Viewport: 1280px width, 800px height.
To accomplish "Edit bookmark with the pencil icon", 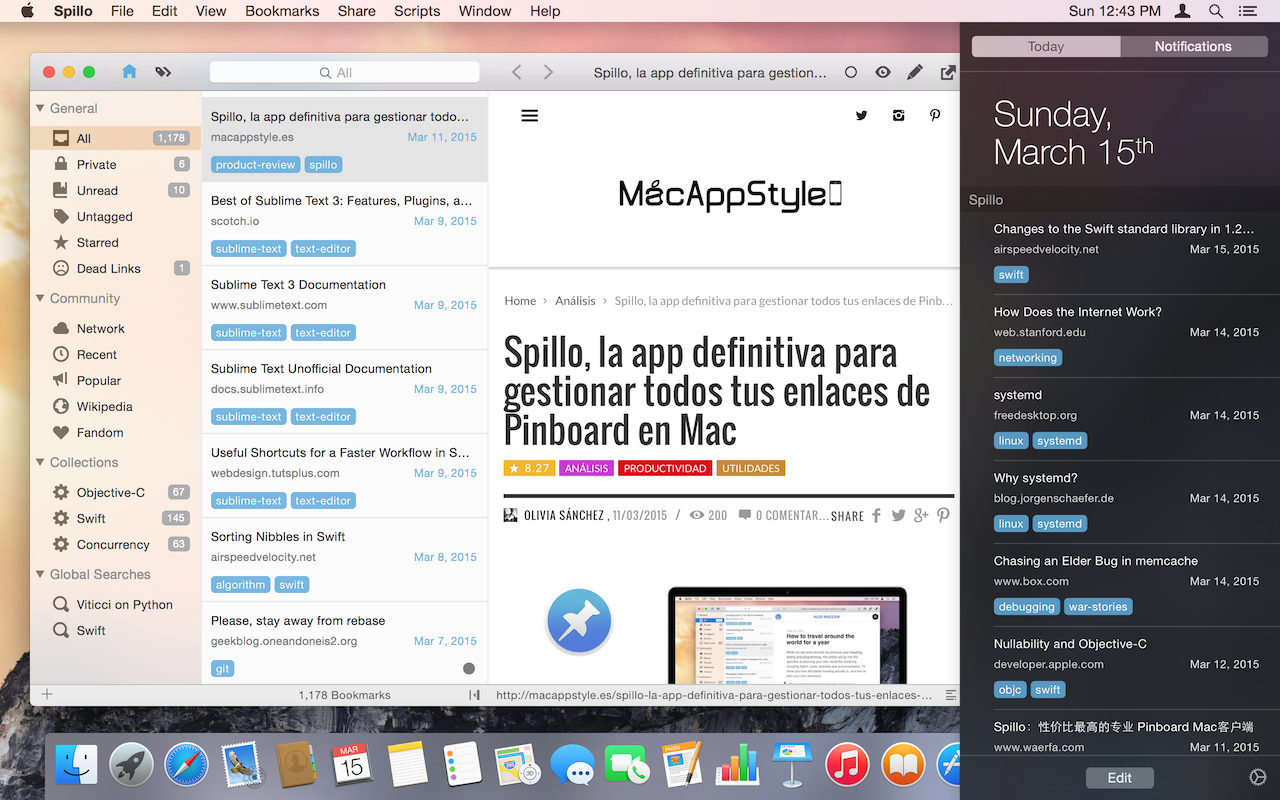I will click(x=915, y=72).
